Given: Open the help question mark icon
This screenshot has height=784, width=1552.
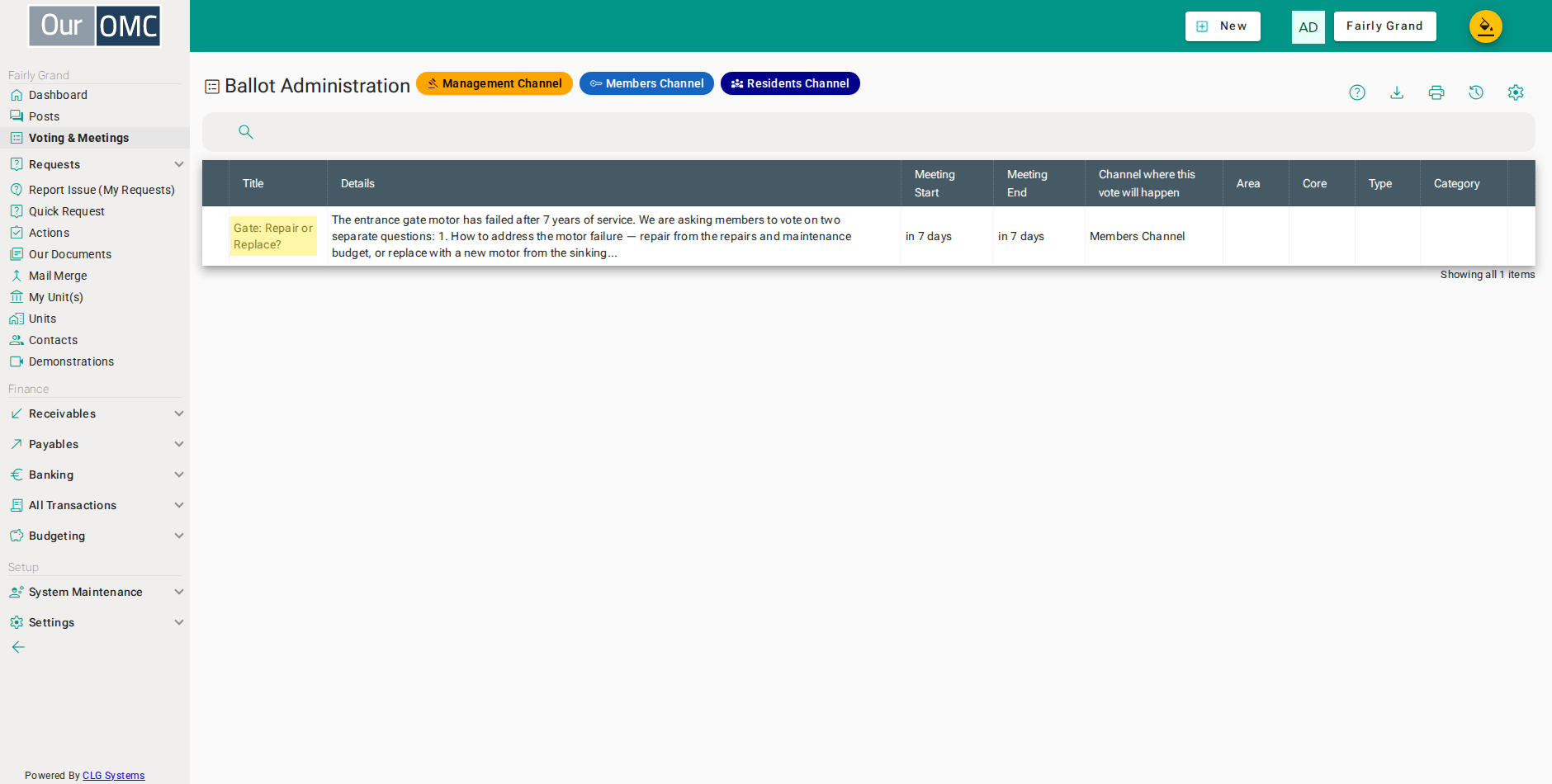Looking at the screenshot, I should [x=1357, y=92].
